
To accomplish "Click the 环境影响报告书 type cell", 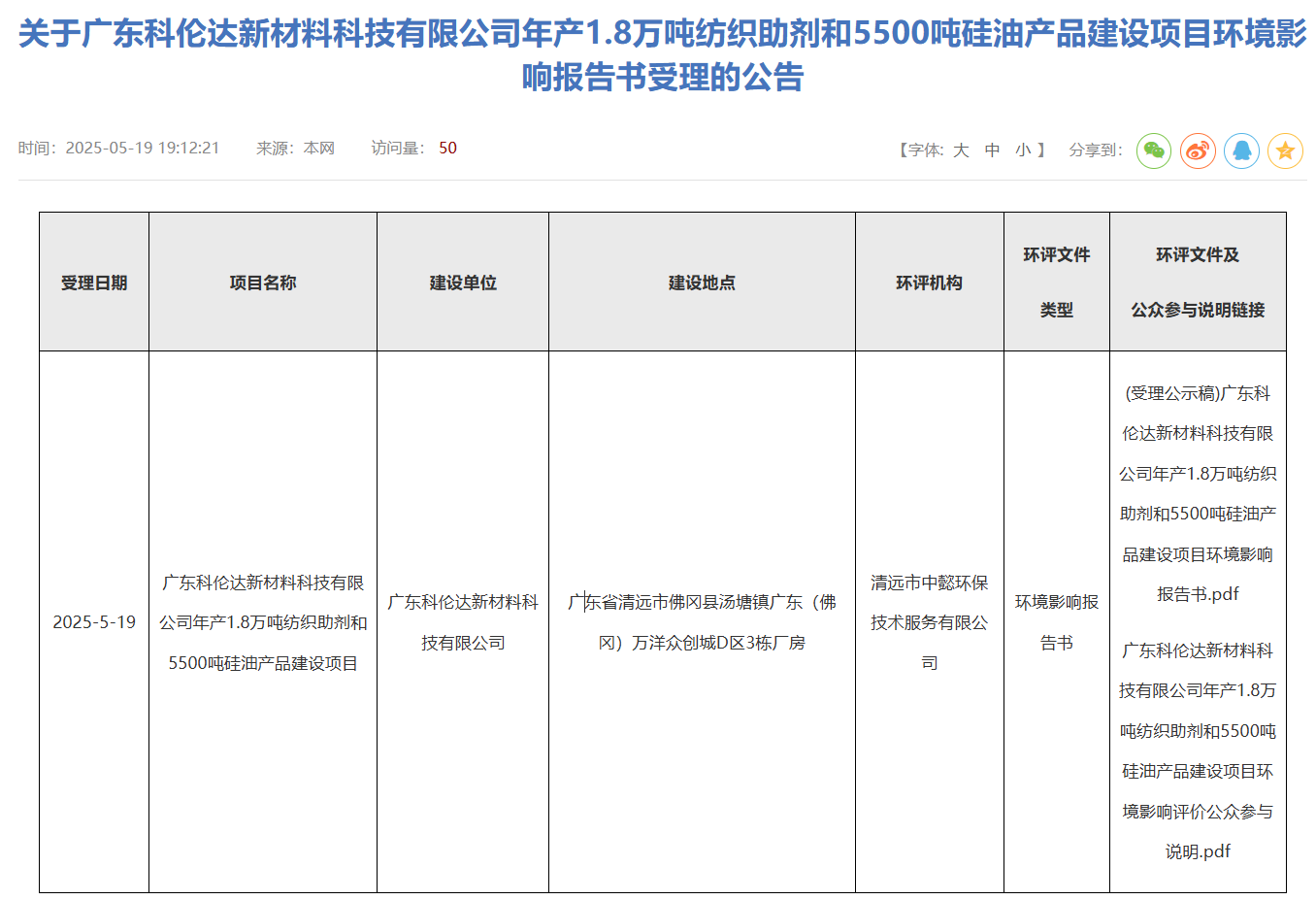I will [x=1057, y=622].
